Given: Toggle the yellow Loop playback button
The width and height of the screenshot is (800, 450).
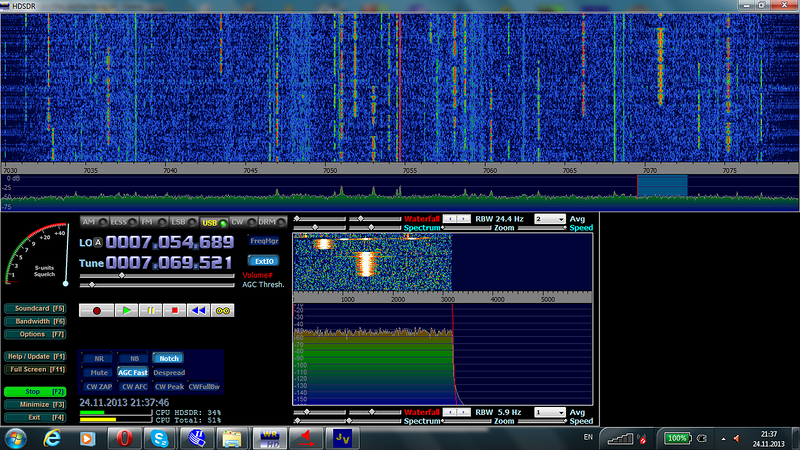Looking at the screenshot, I should point(222,310).
